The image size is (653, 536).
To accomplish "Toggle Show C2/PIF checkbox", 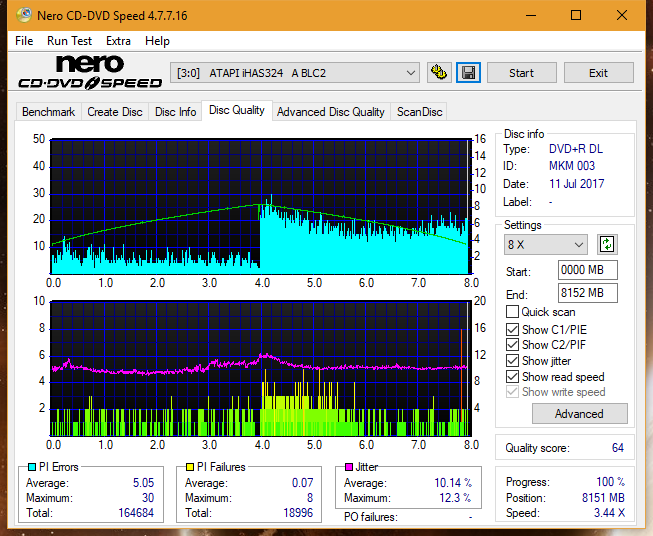I will pyautogui.click(x=512, y=344).
